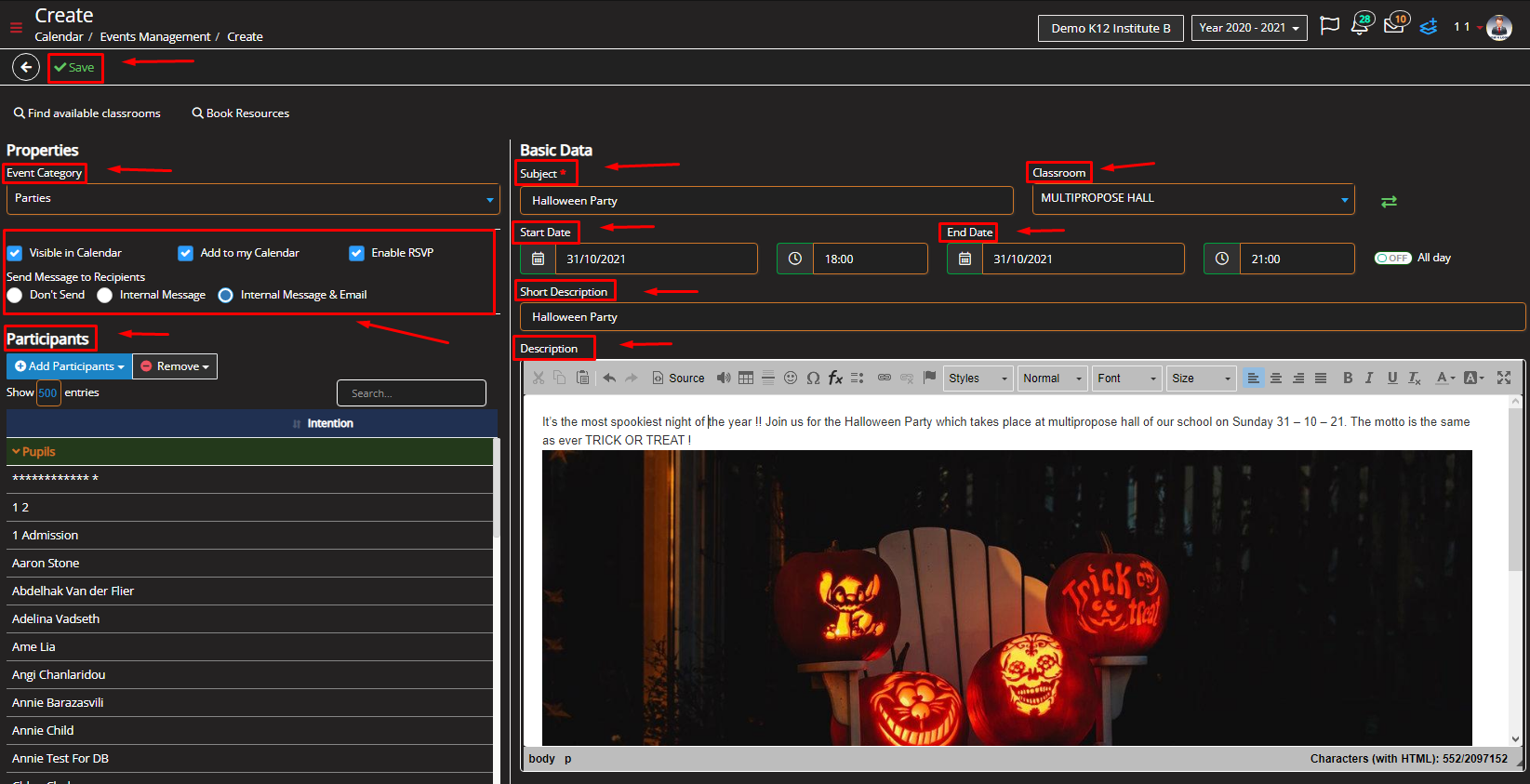Insert special character with Omega icon
The width and height of the screenshot is (1530, 784).
[813, 378]
